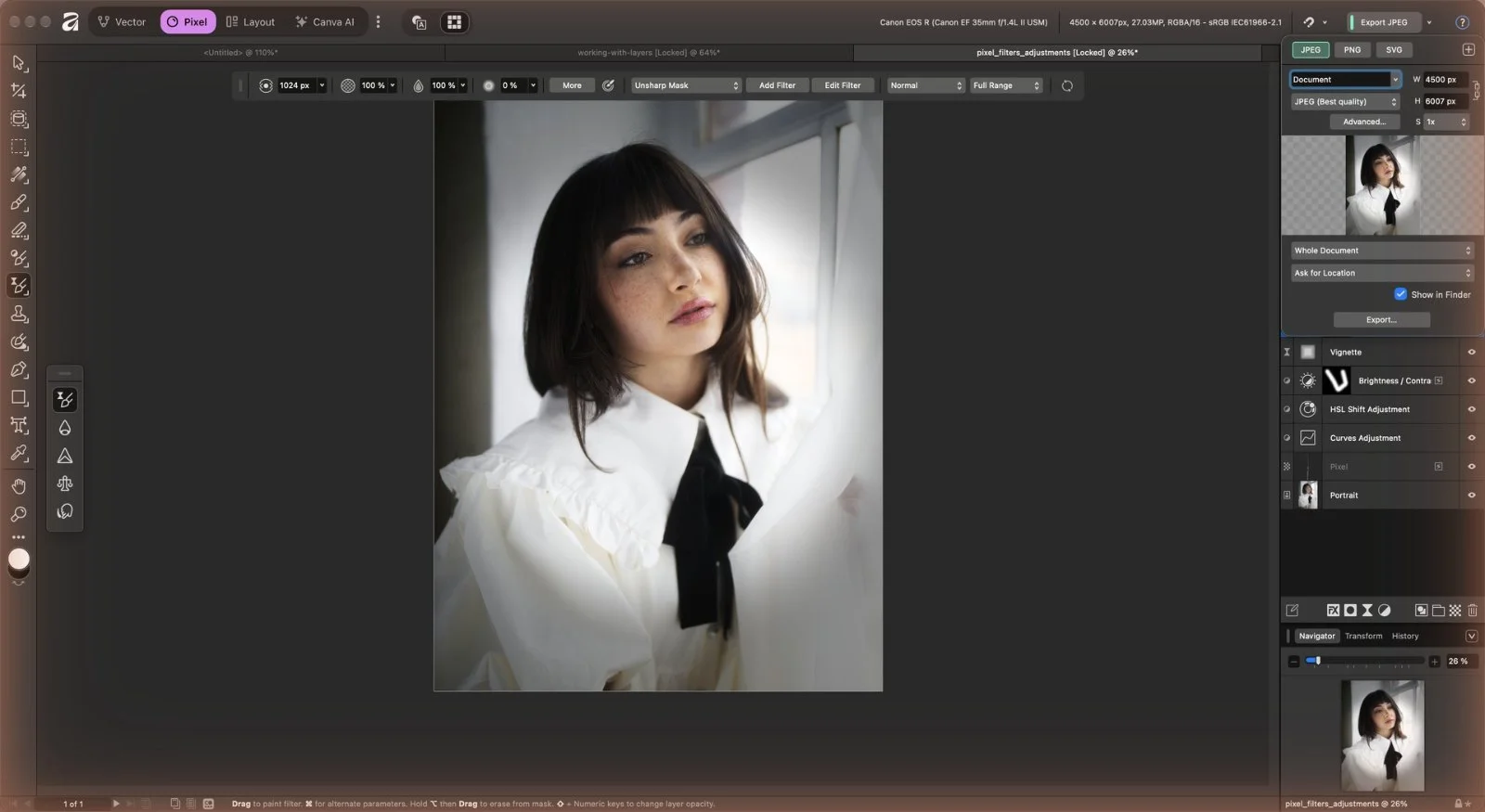Hide the Brightness / Contrast layer
The width and height of the screenshot is (1485, 812).
pos(1471,380)
